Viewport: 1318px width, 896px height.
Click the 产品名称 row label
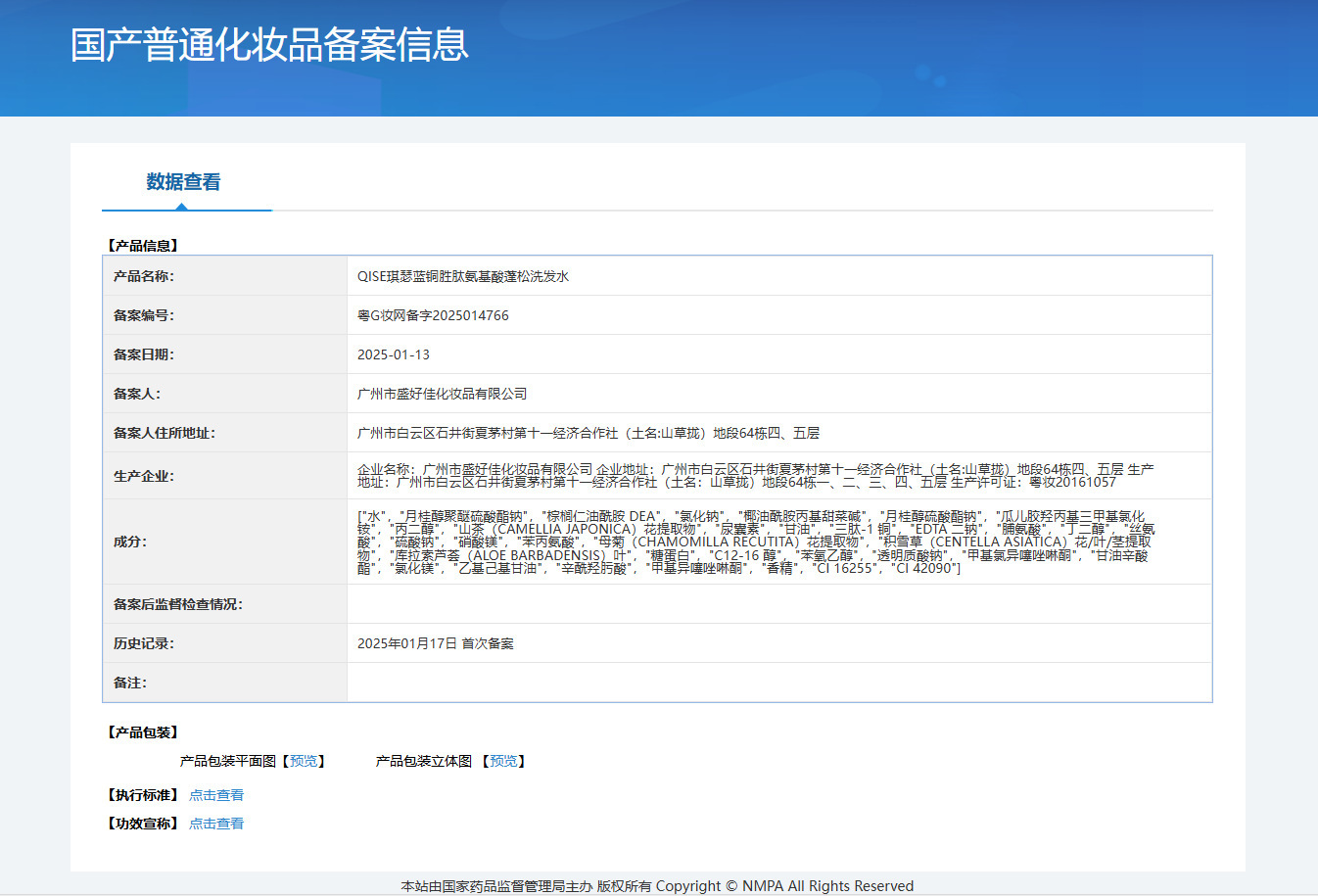[144, 276]
